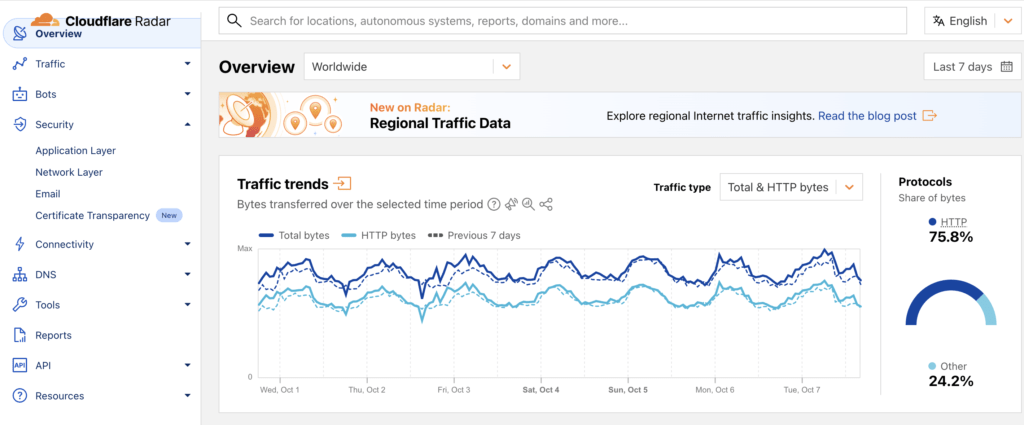Open Certificate Transparency page in sidebar
The image size is (1024, 425).
tap(92, 215)
